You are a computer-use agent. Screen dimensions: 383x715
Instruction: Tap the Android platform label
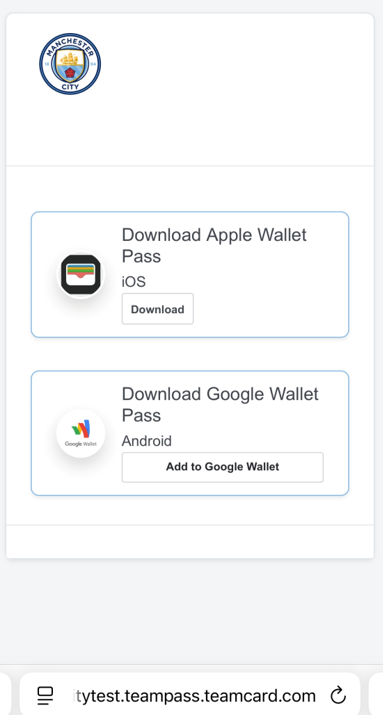(146, 441)
